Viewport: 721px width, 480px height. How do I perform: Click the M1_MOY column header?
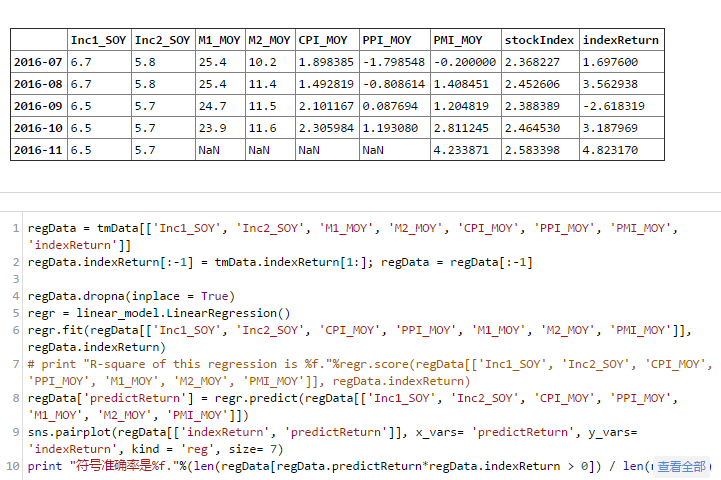pyautogui.click(x=220, y=40)
